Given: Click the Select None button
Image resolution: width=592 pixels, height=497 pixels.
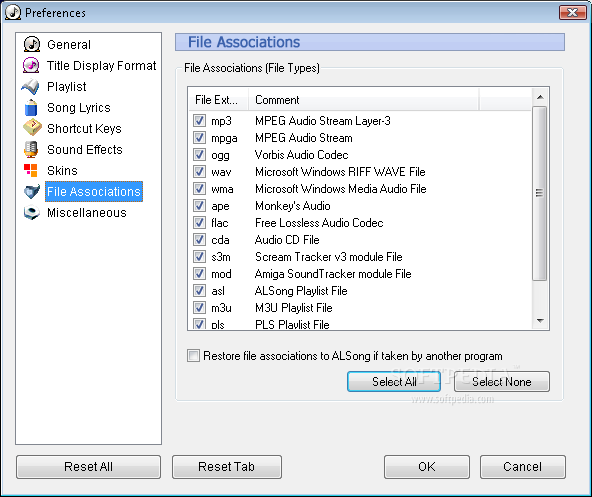Looking at the screenshot, I should [x=502, y=382].
